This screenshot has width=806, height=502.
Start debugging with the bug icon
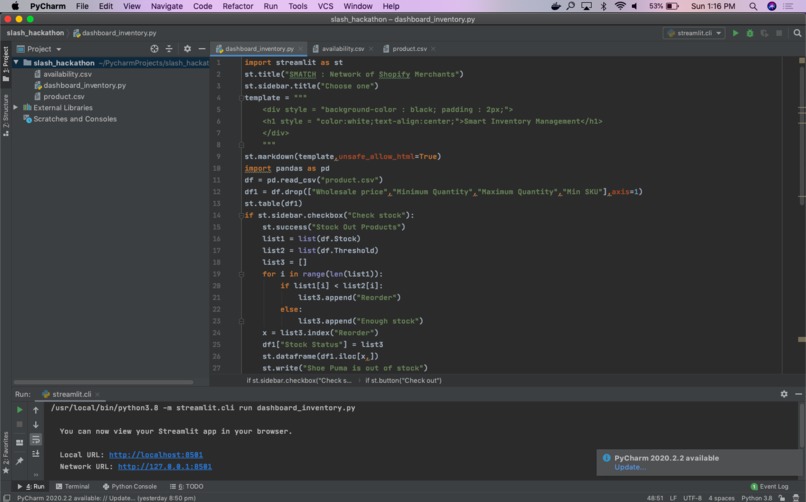click(x=750, y=33)
